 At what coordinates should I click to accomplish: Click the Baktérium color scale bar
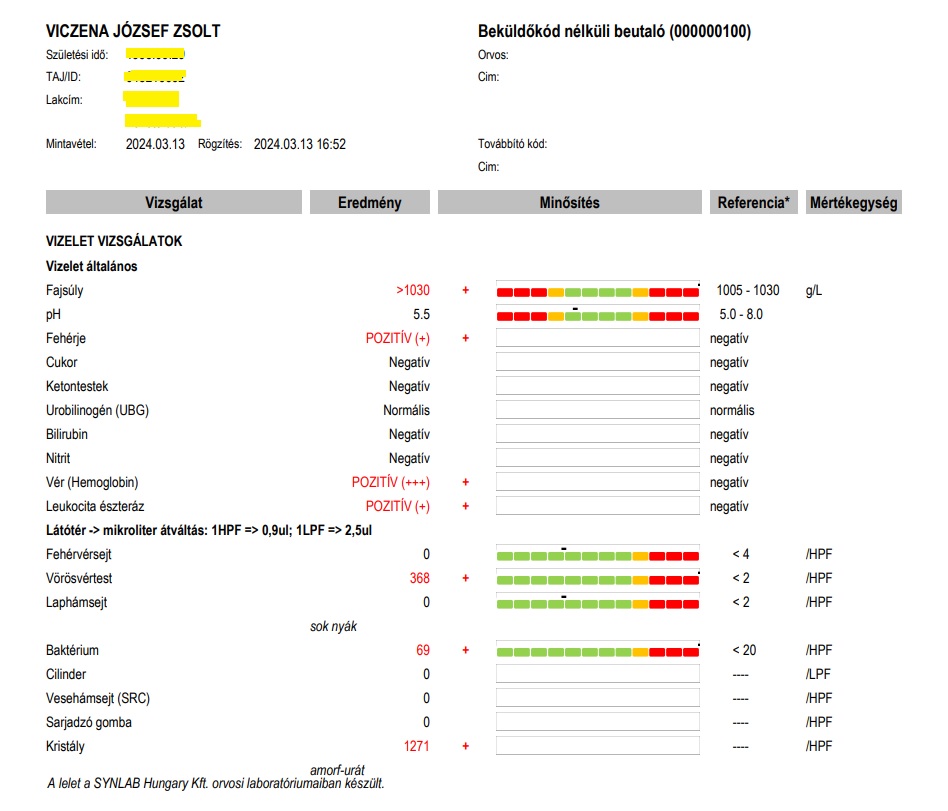[597, 651]
